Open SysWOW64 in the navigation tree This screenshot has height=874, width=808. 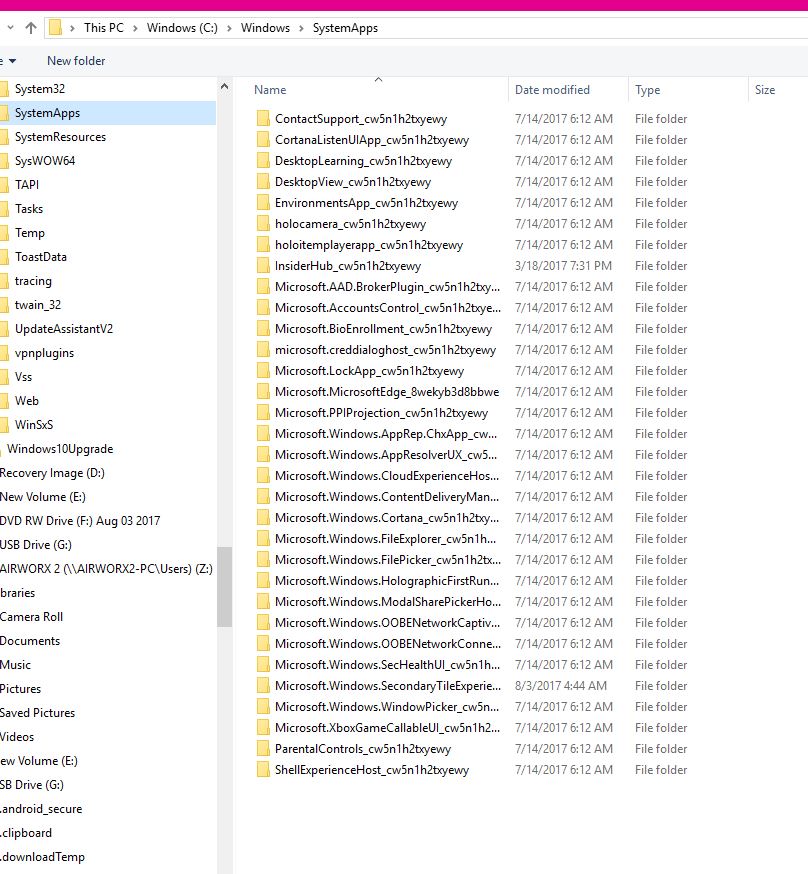click(45, 161)
